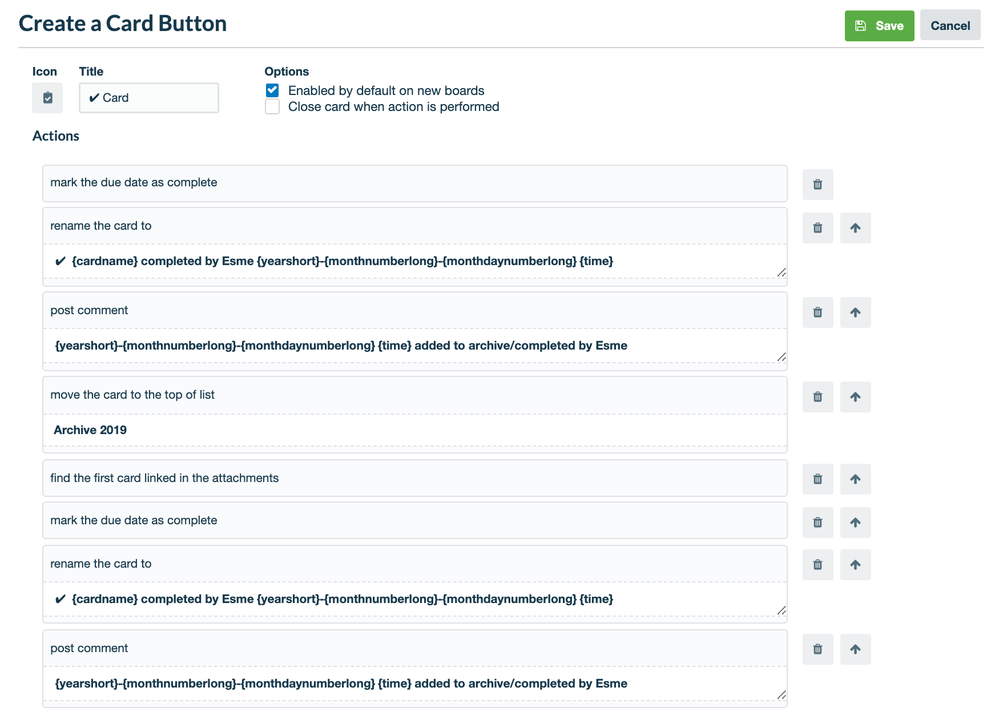The image size is (999, 722).
Task: Open the second "post comment" action selector
Action: point(414,648)
